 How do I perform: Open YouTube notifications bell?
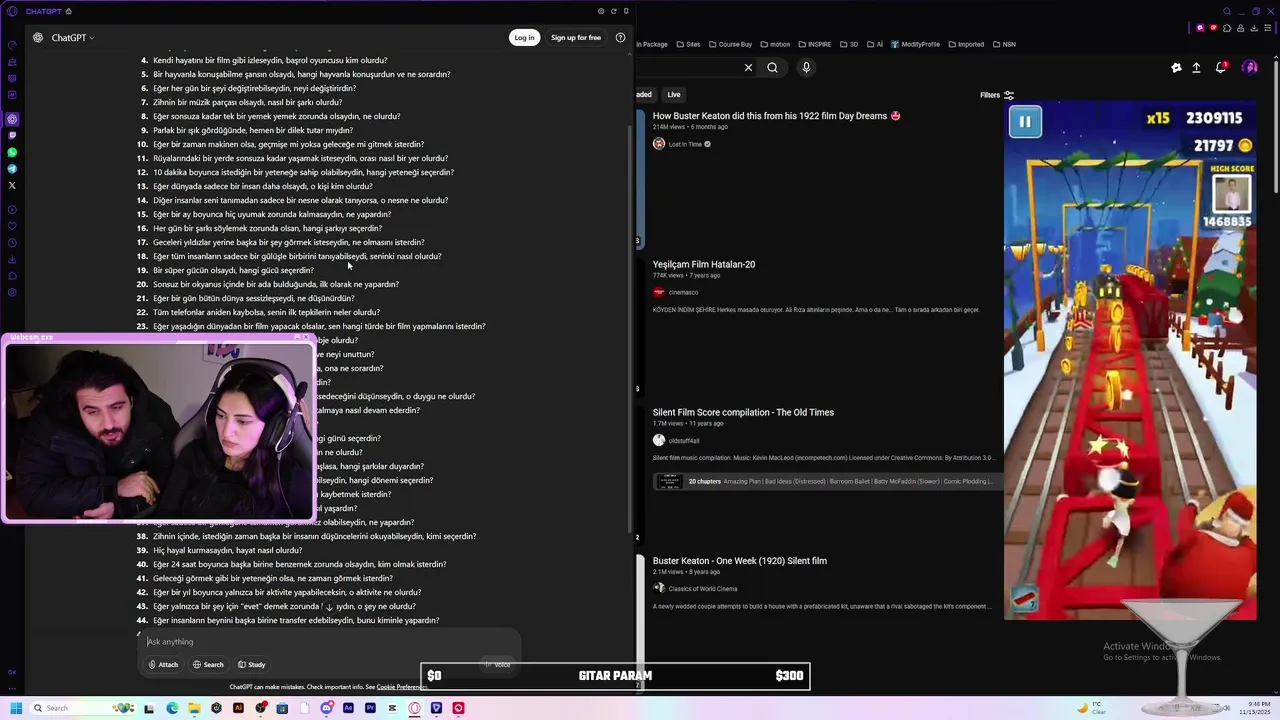tap(1221, 68)
